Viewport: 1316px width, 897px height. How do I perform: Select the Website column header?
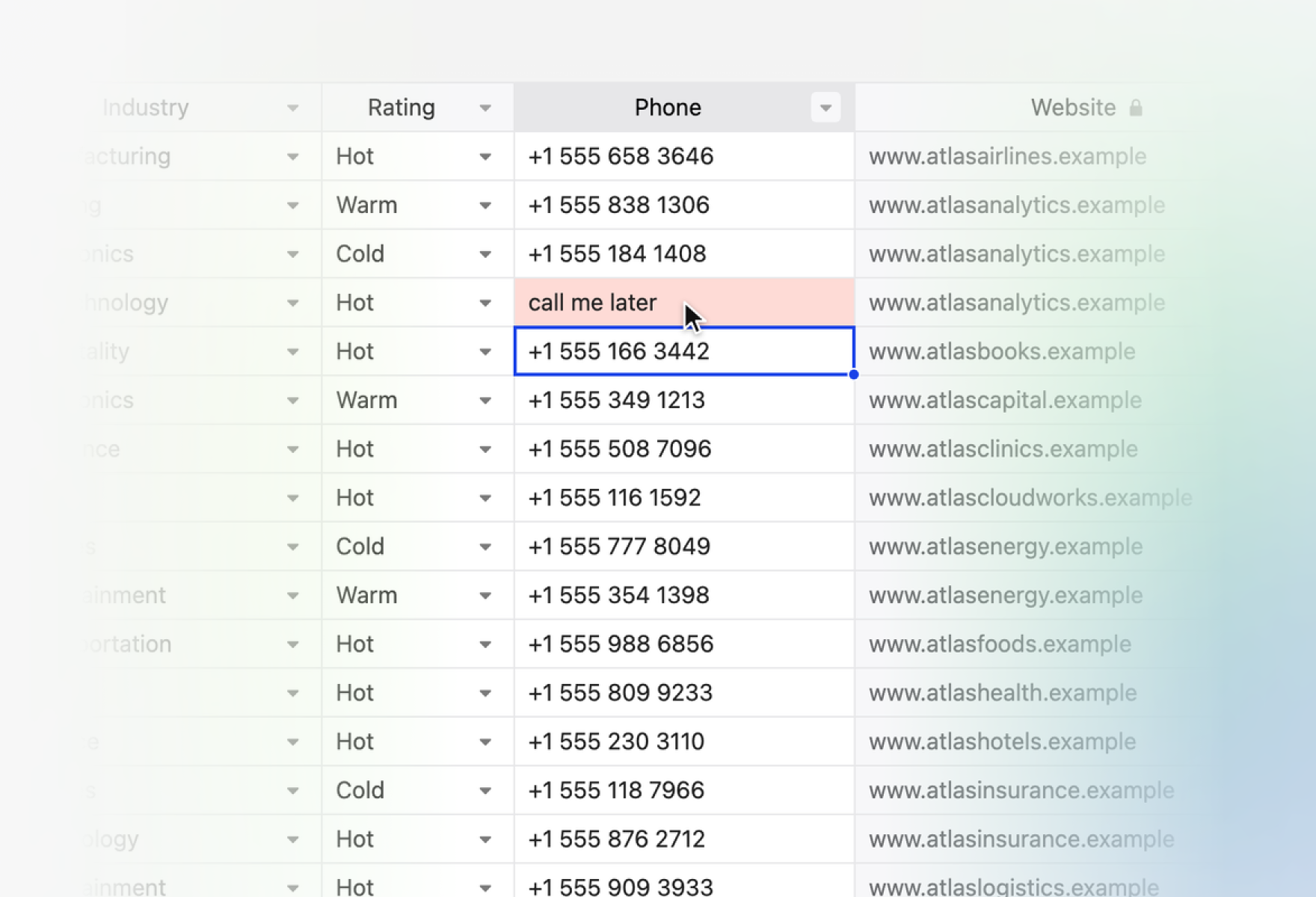point(1074,108)
